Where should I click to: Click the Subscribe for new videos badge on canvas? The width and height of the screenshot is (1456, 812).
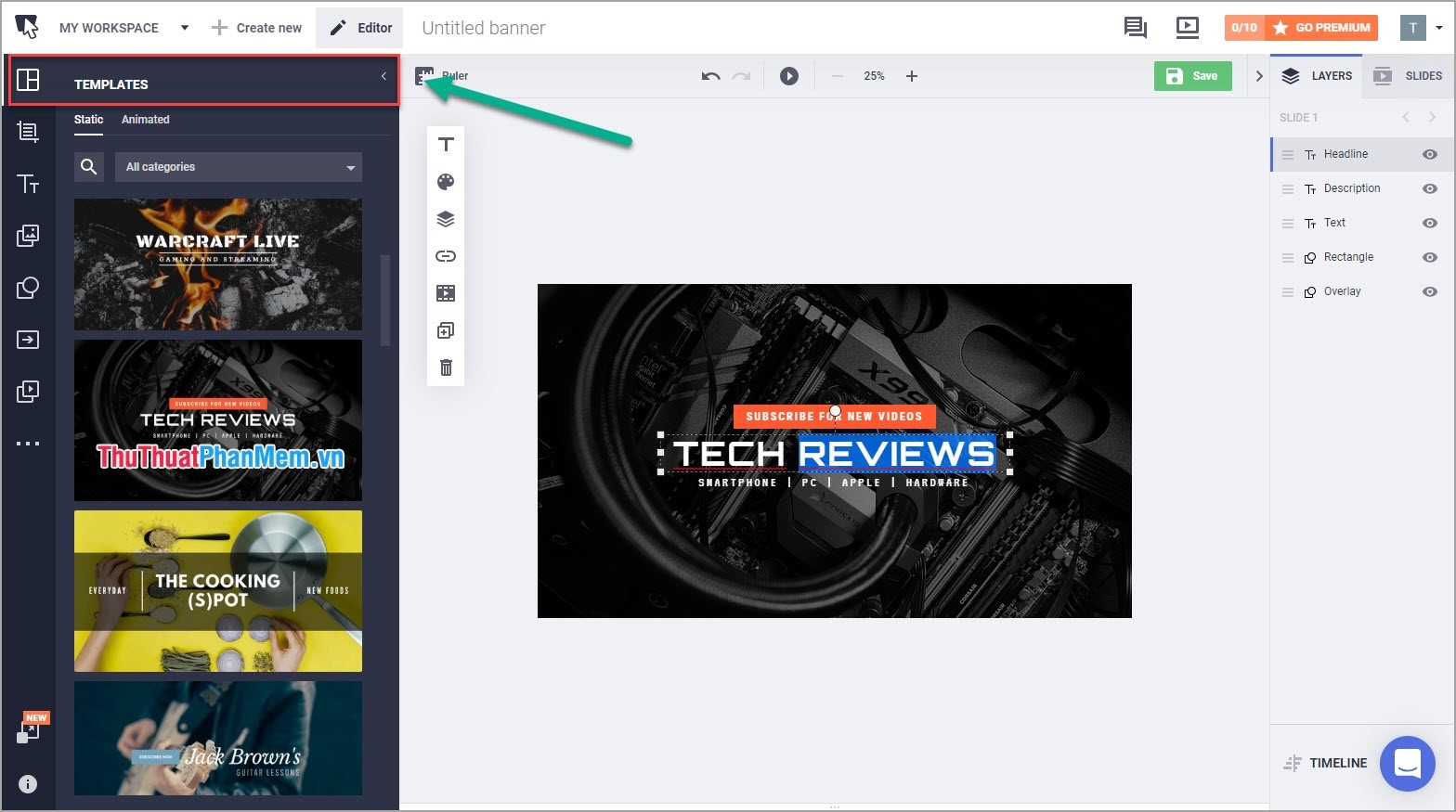point(834,417)
